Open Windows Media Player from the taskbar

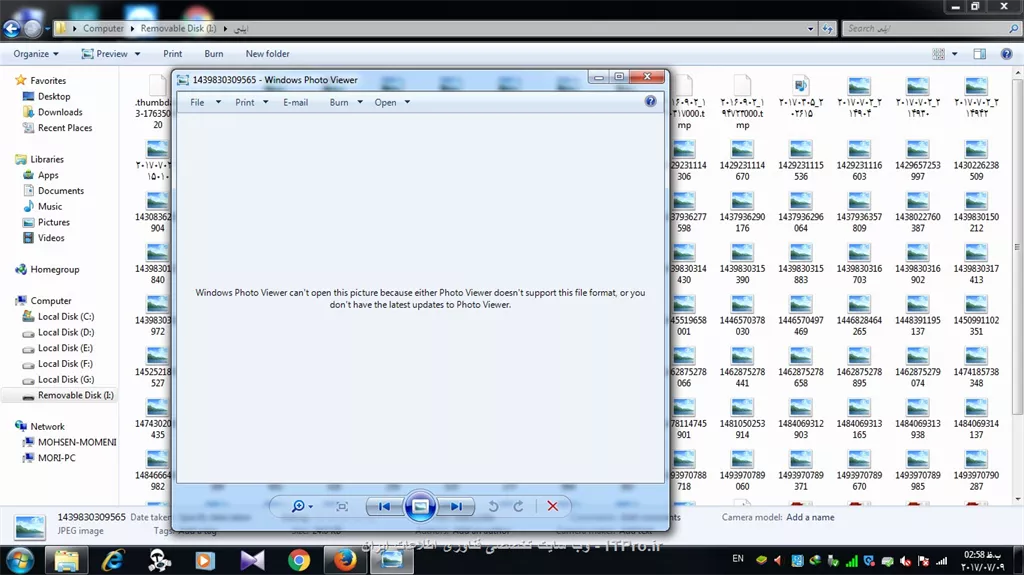[204, 561]
